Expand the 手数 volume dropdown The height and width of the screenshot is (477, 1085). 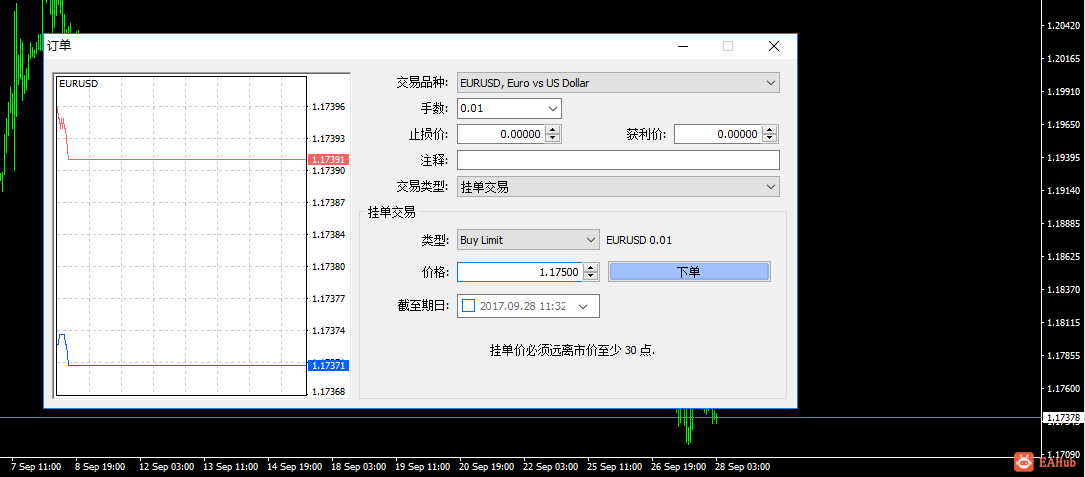click(552, 109)
